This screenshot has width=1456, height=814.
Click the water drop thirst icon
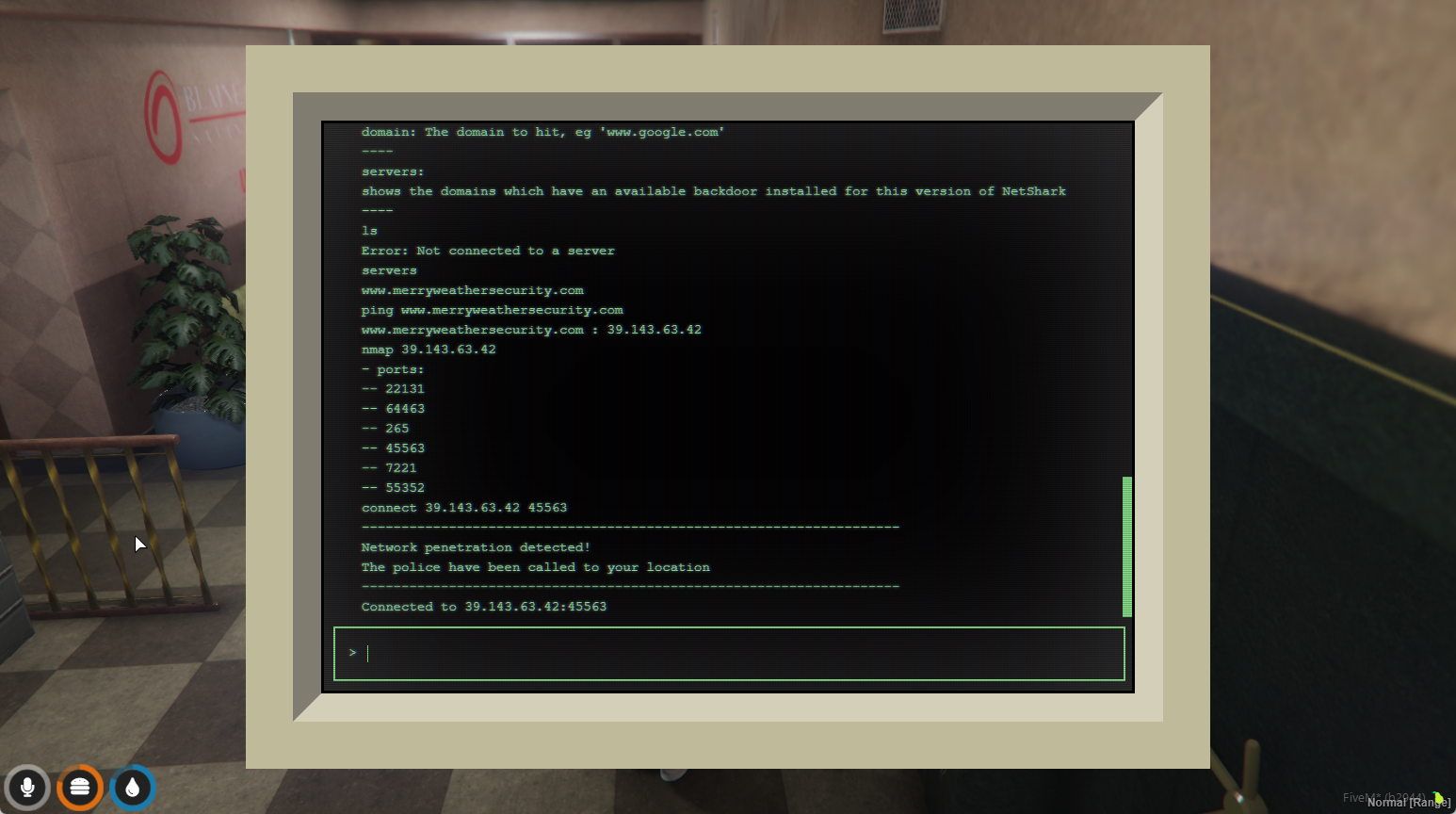tap(133, 788)
